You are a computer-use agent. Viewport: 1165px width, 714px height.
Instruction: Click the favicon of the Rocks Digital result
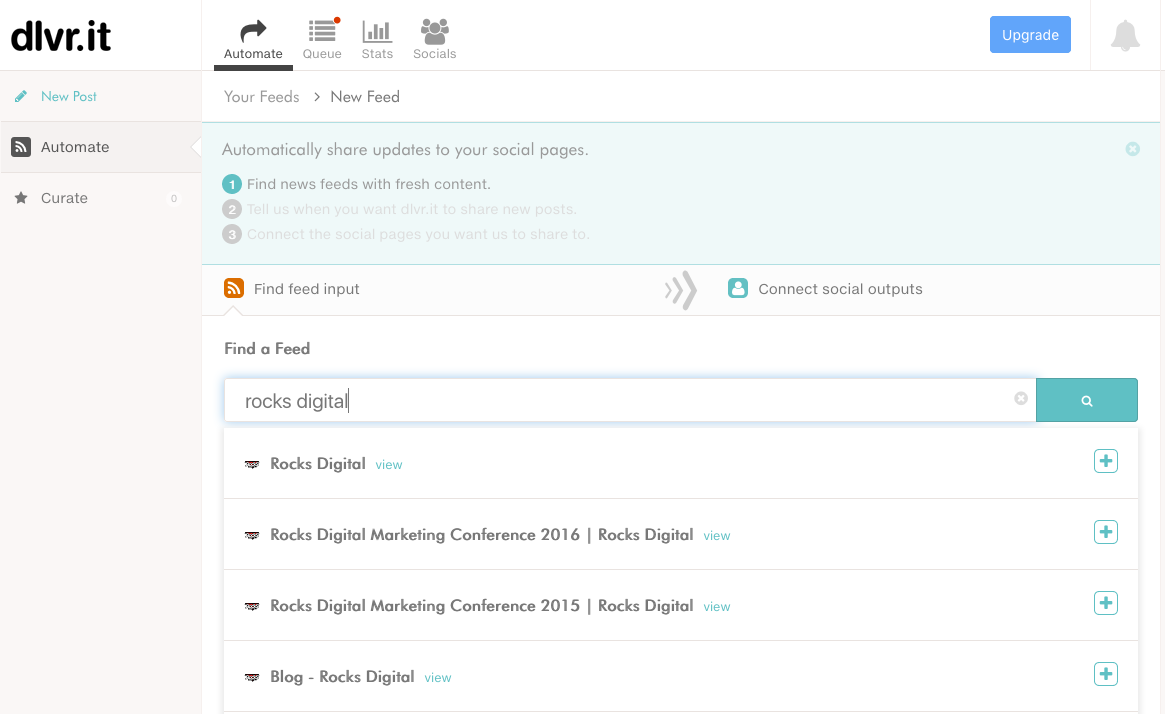click(252, 464)
